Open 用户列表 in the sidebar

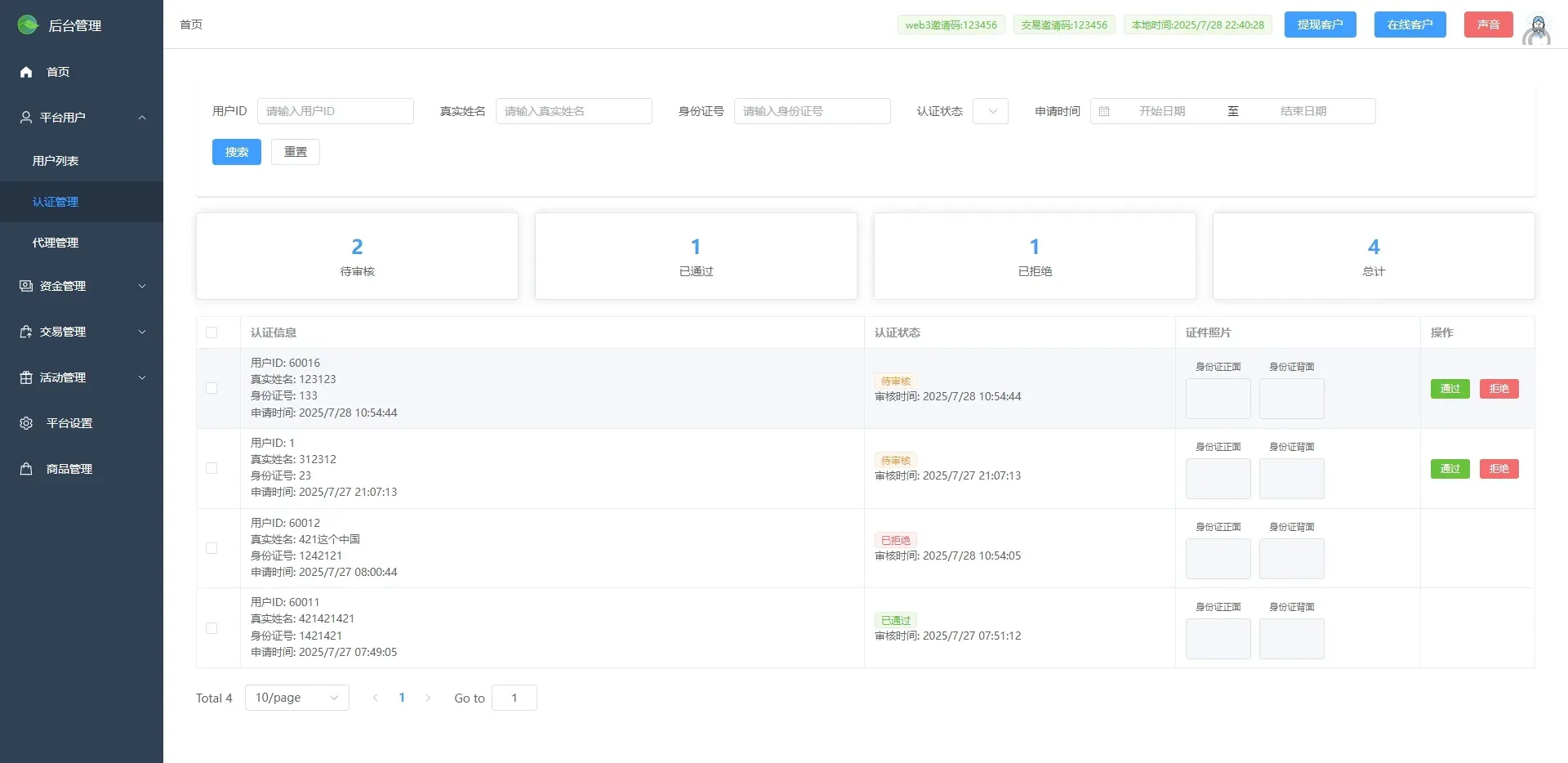click(56, 161)
